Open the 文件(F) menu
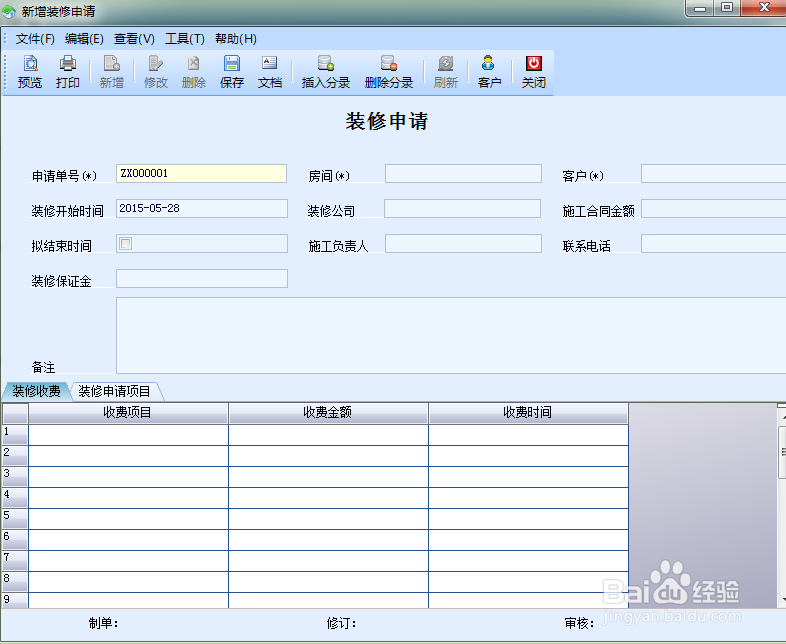 tap(35, 39)
